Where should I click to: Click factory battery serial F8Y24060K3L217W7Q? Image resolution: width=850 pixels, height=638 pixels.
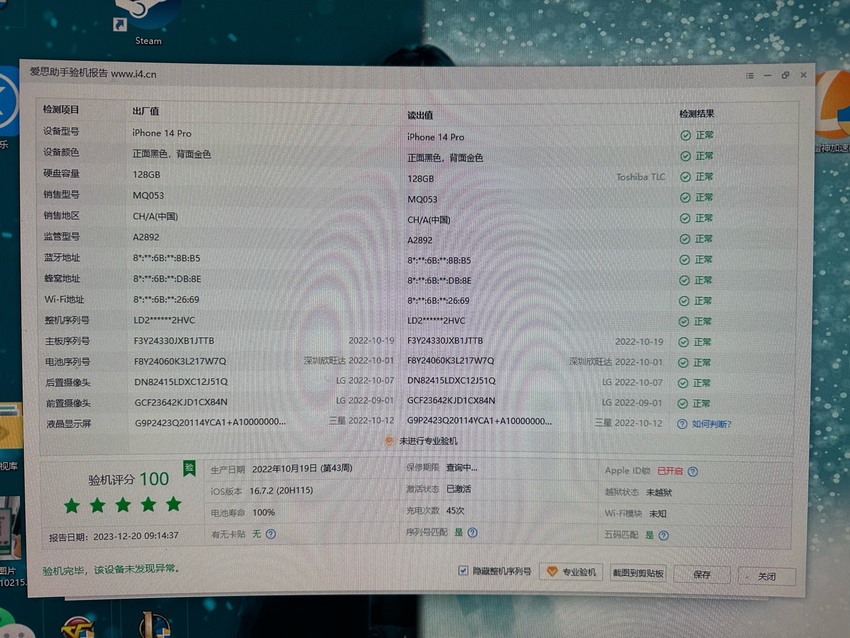coord(180,361)
